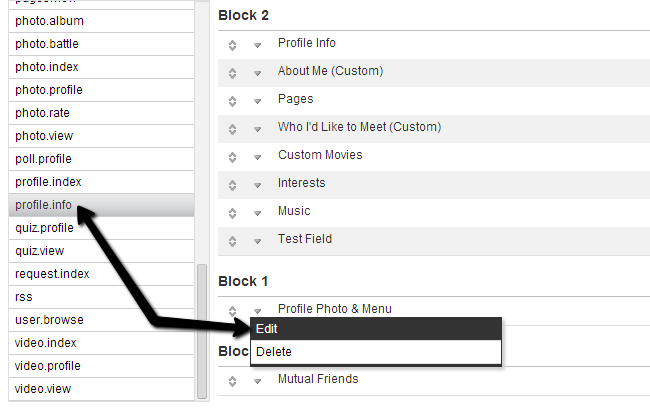Screen dimensions: 650x412
Task: Click the drag handle icon beside Profile Info
Action: coord(232,44)
